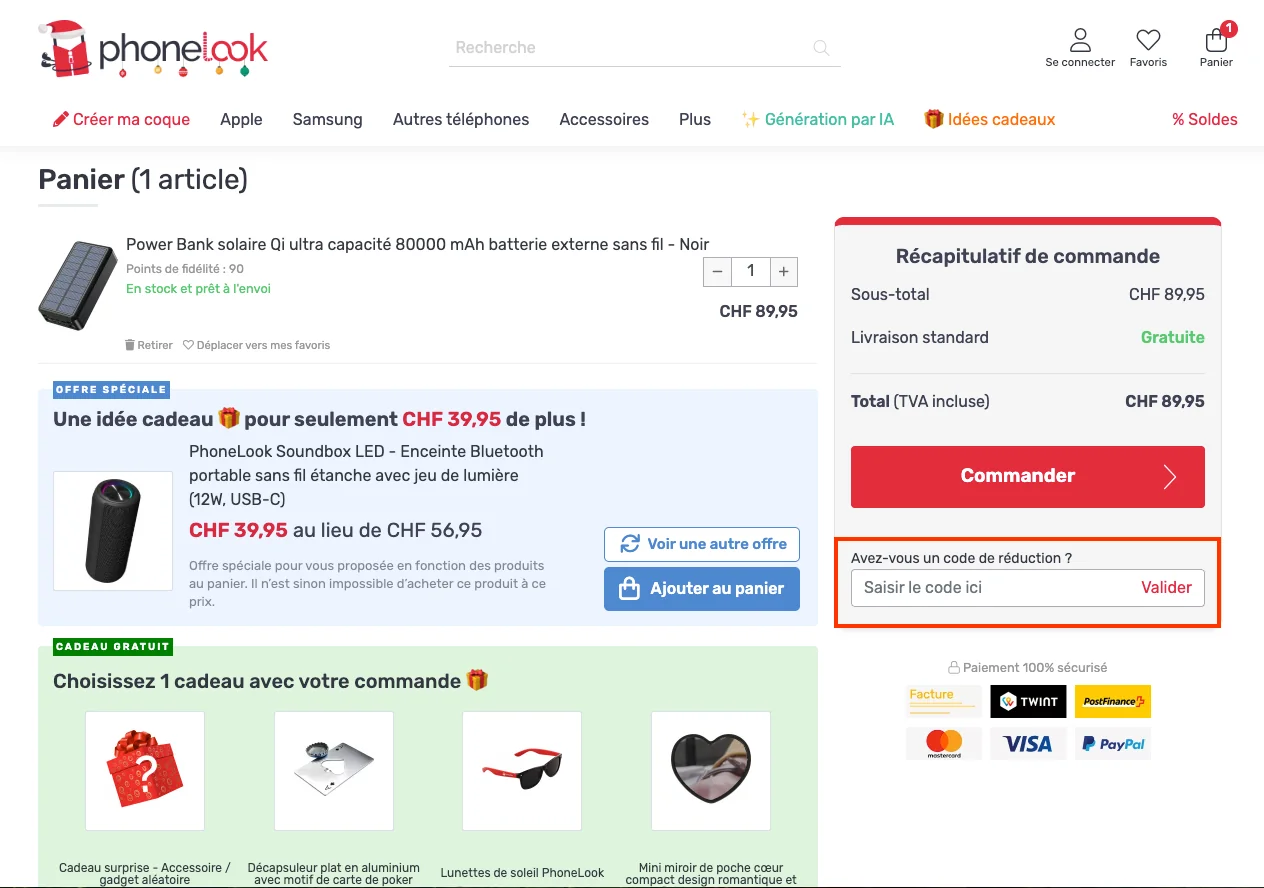Image resolution: width=1264 pixels, height=888 pixels.
Task: Click the Favoris heart icon
Action: [x=1147, y=40]
